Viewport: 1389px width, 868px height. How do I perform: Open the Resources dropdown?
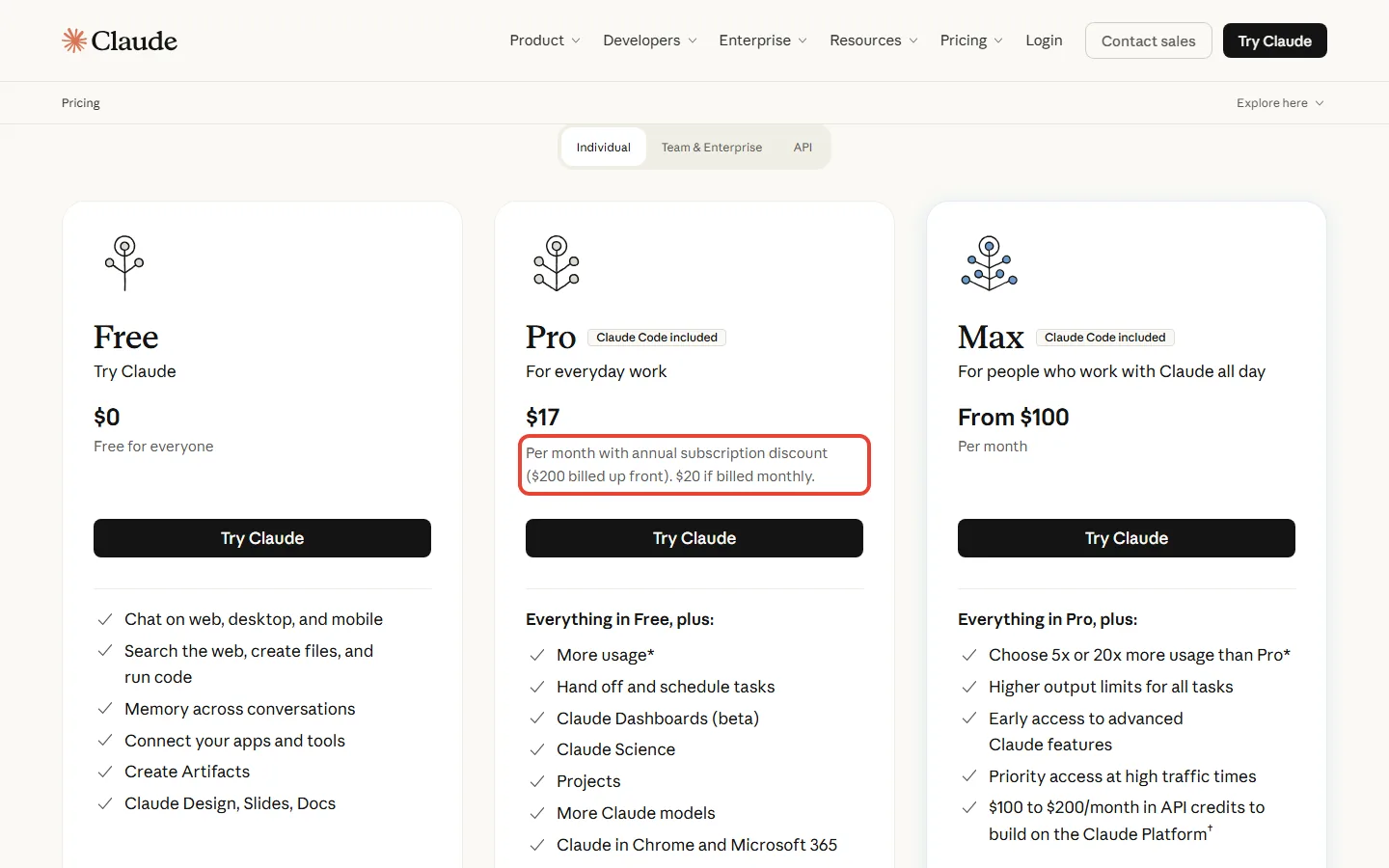874,41
